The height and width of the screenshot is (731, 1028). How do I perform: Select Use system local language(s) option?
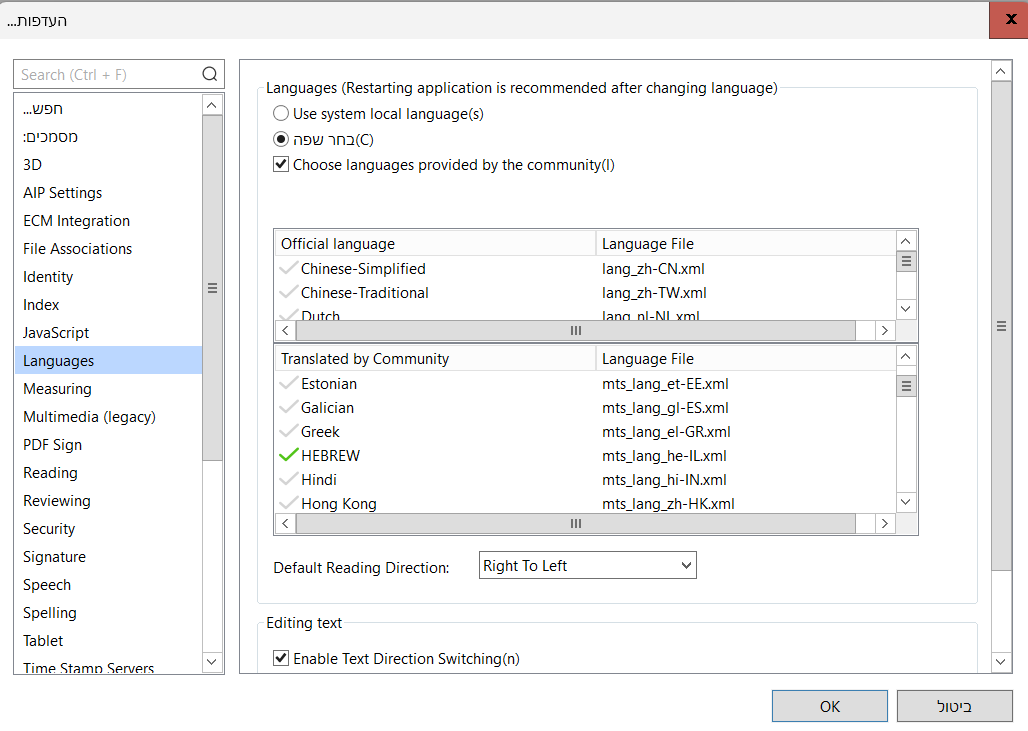click(282, 114)
